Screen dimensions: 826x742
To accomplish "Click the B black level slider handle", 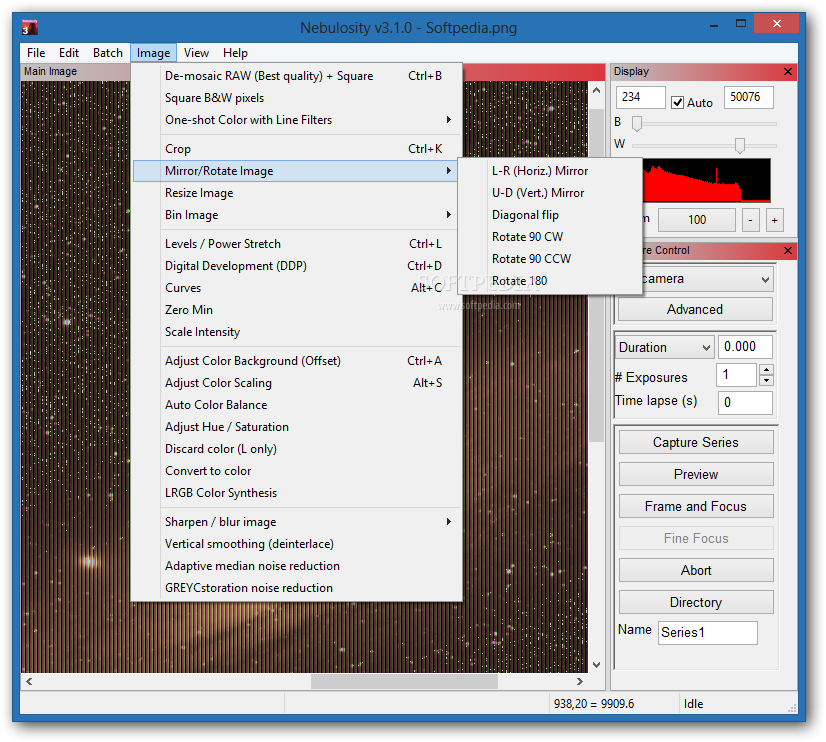I will point(637,123).
